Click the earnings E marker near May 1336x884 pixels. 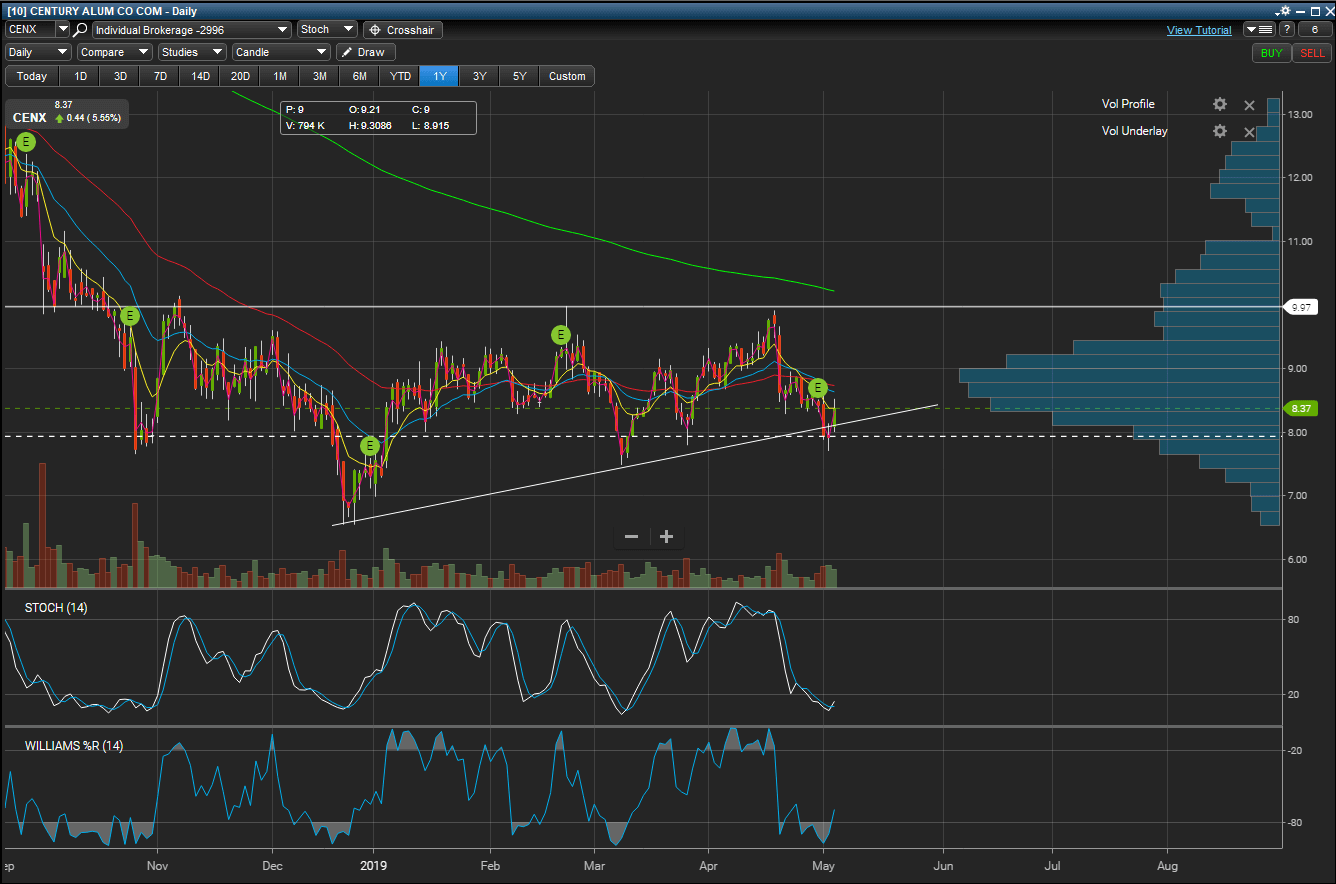(817, 387)
